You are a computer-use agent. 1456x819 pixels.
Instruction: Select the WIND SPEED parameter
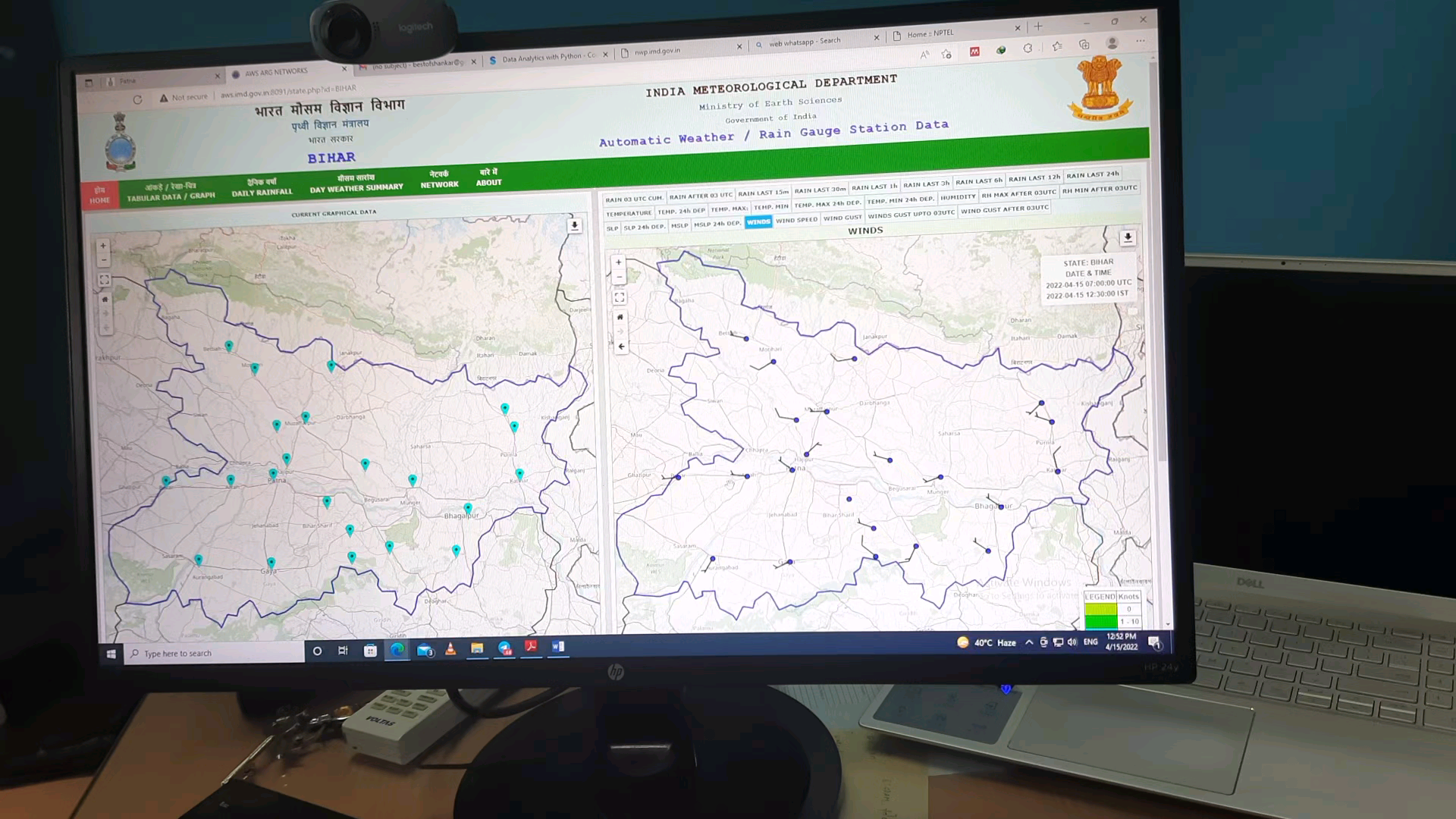pyautogui.click(x=796, y=220)
